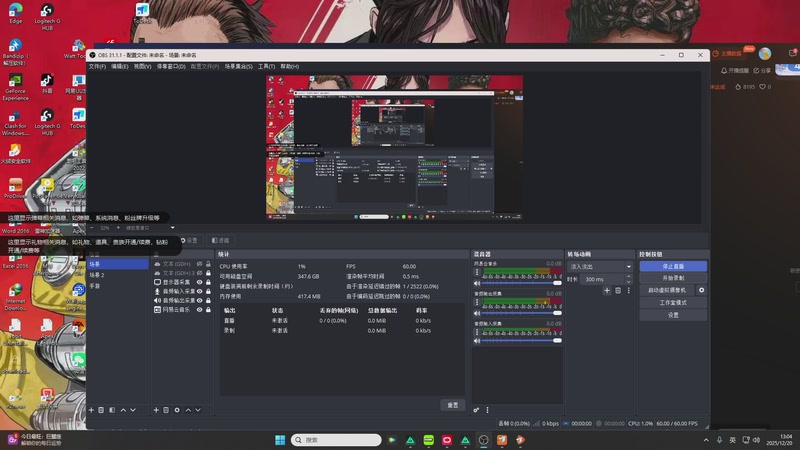Open OBS app in Windows taskbar

484,440
